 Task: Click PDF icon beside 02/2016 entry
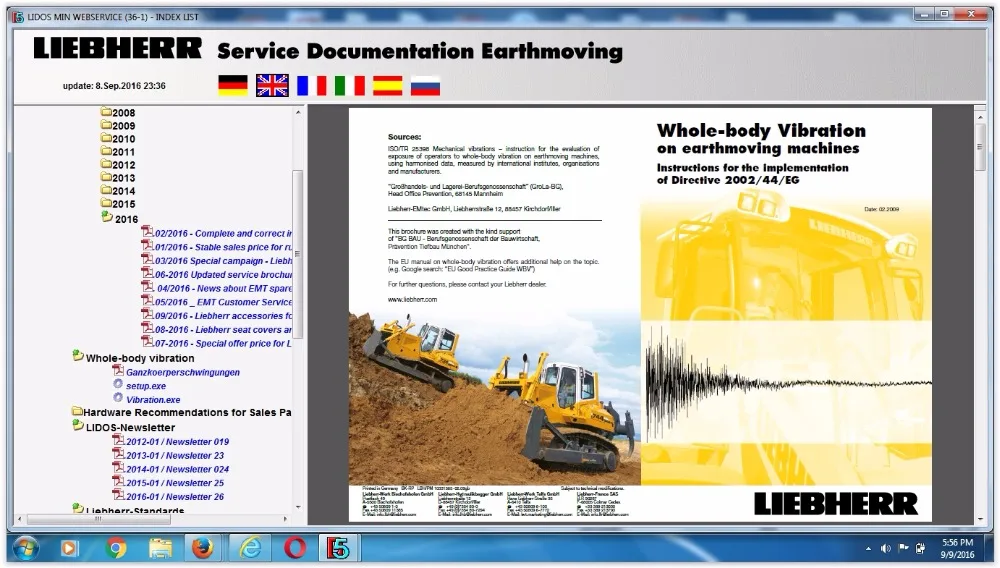tap(147, 232)
